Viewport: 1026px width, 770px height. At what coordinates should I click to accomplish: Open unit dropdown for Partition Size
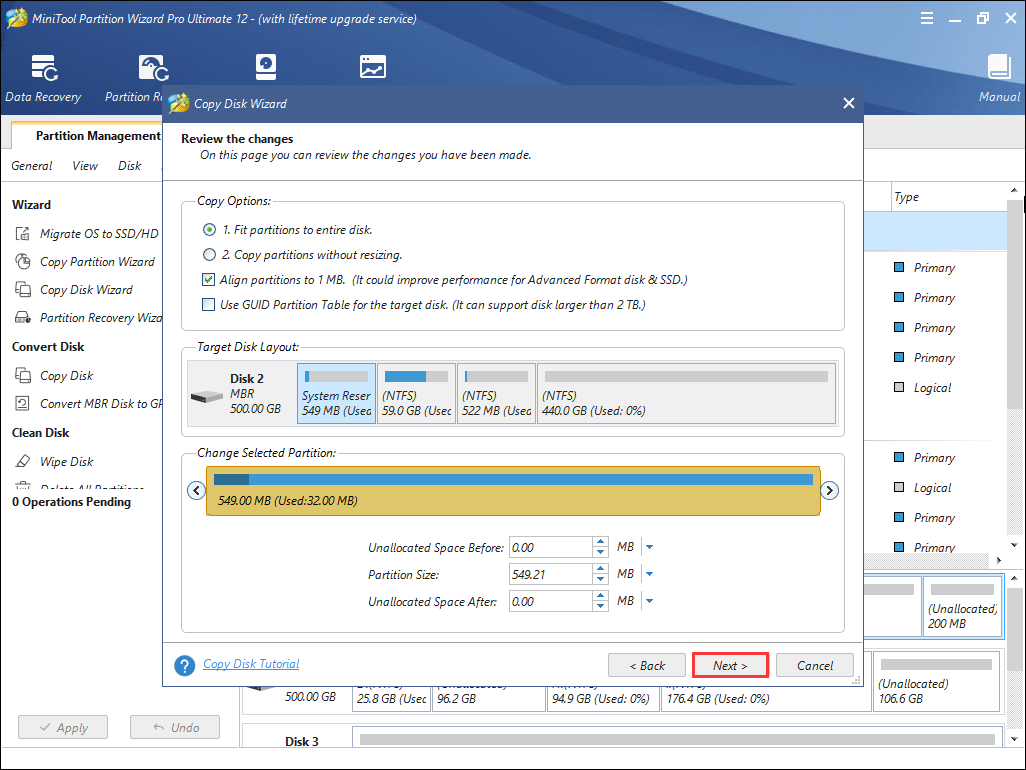click(650, 574)
